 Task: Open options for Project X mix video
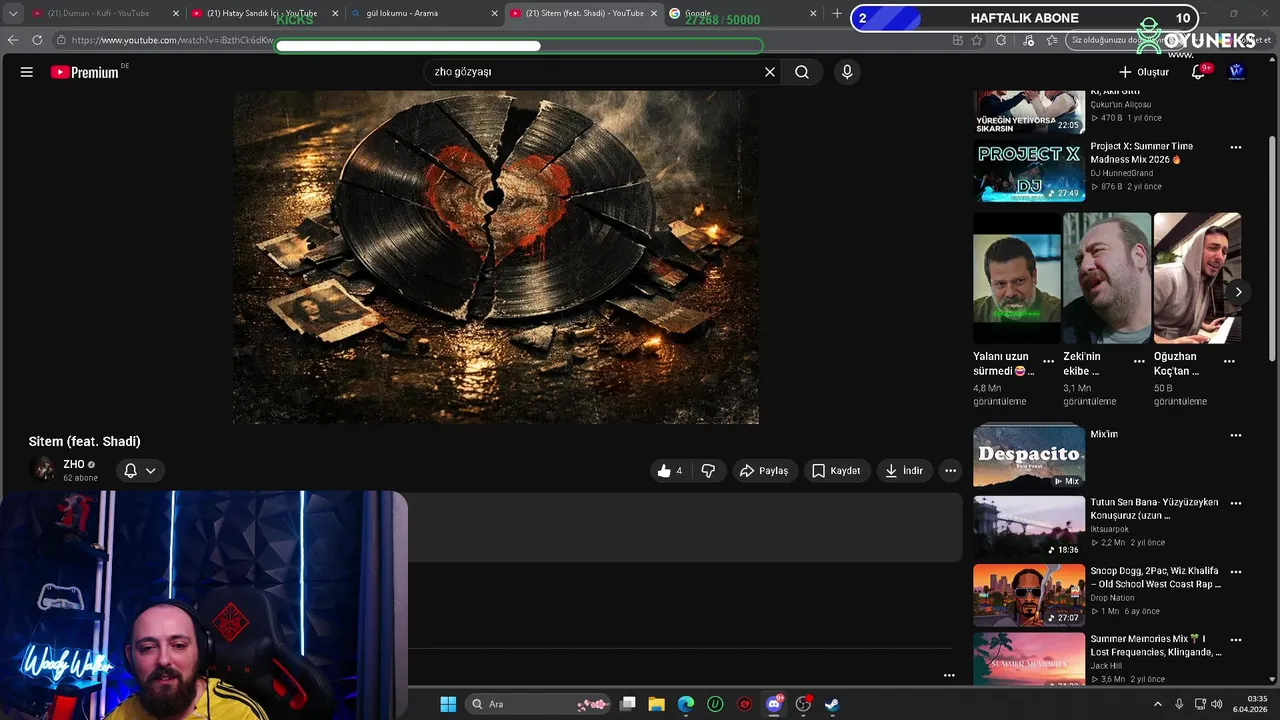1235,147
